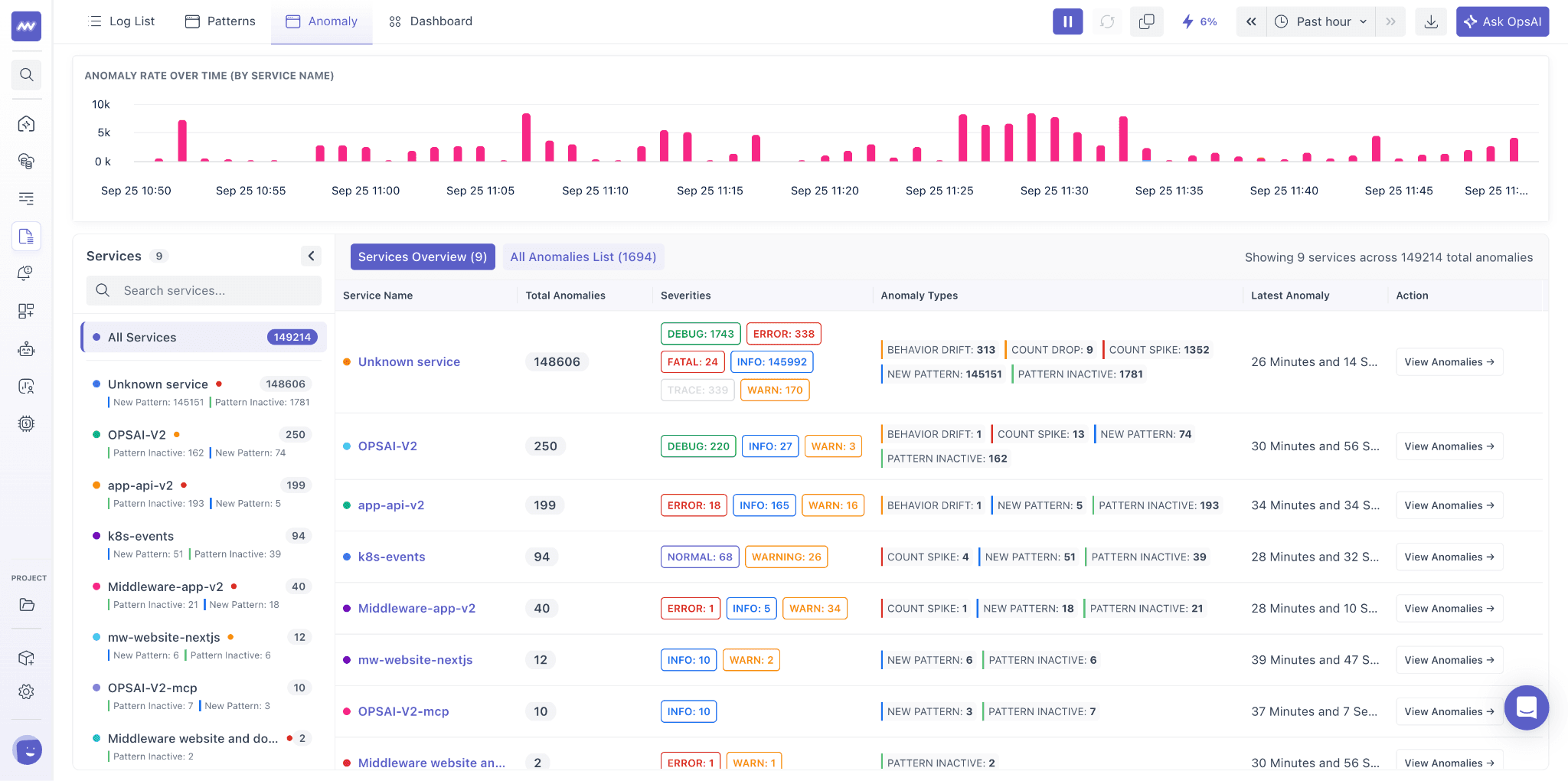Select Middleware-app-v2 in Services sidebar list

[204, 595]
